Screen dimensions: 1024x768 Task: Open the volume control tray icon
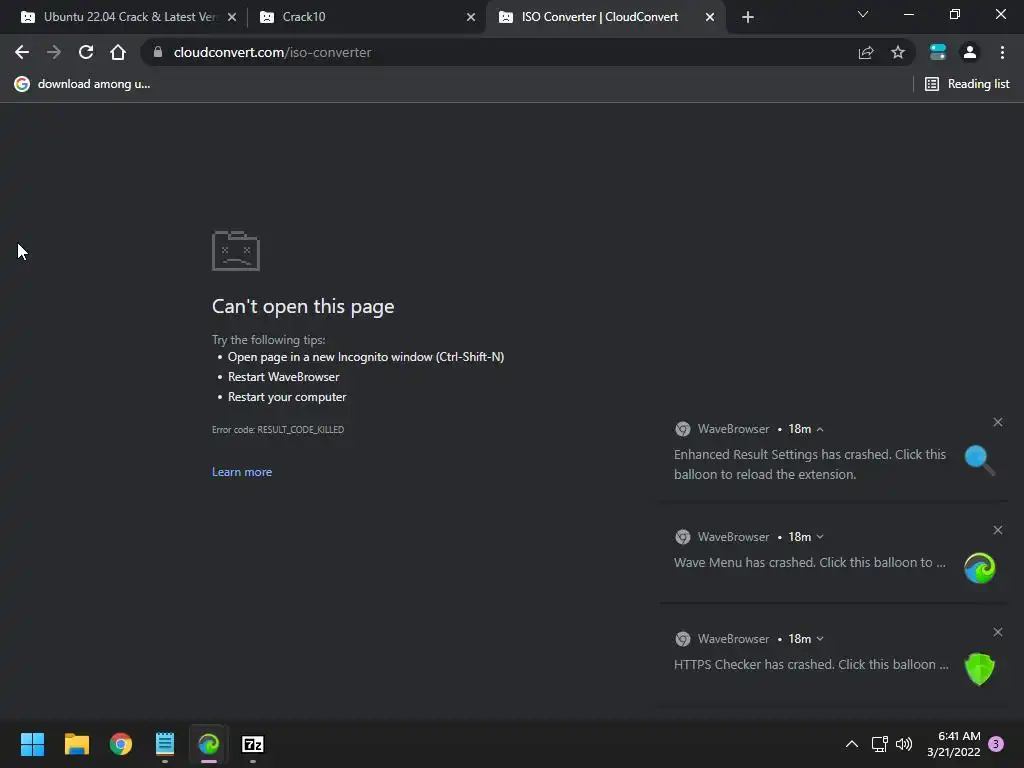point(904,744)
